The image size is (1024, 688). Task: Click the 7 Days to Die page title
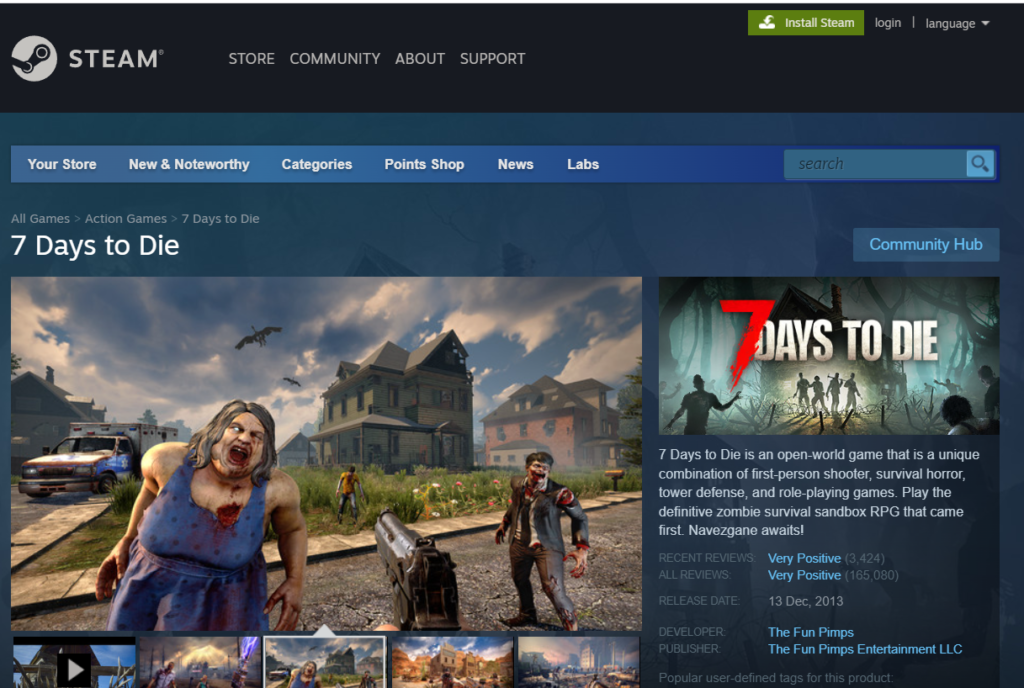(95, 245)
